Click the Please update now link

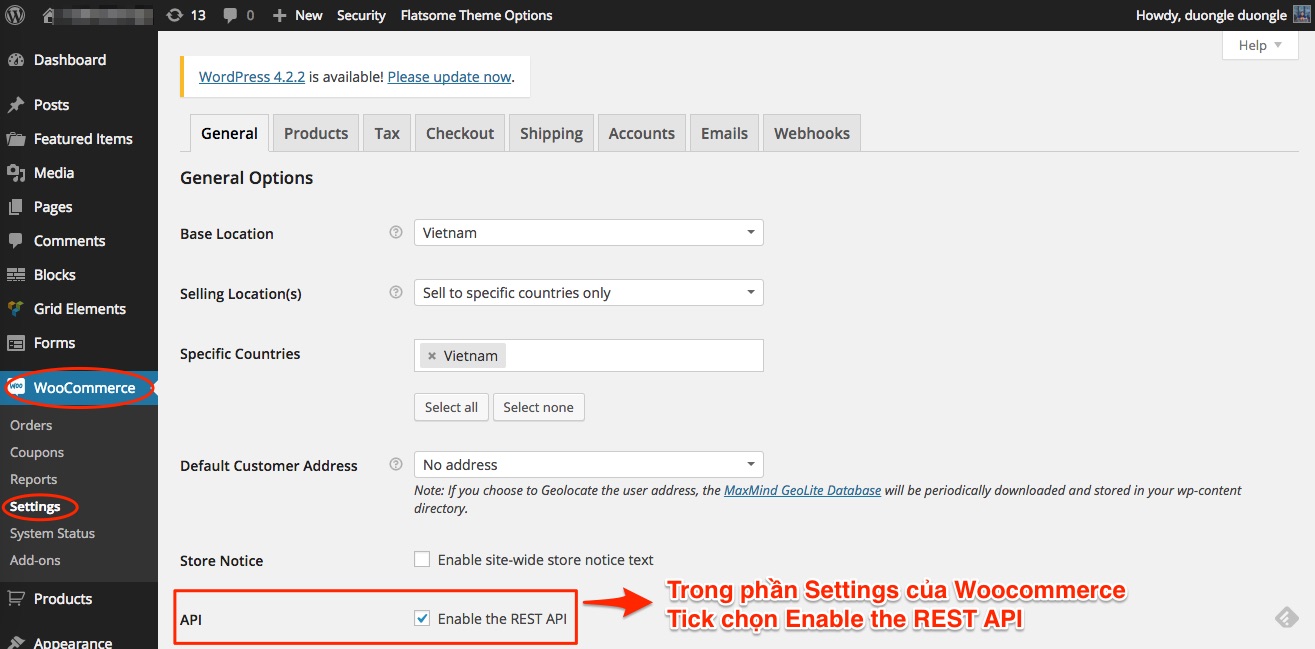[449, 76]
